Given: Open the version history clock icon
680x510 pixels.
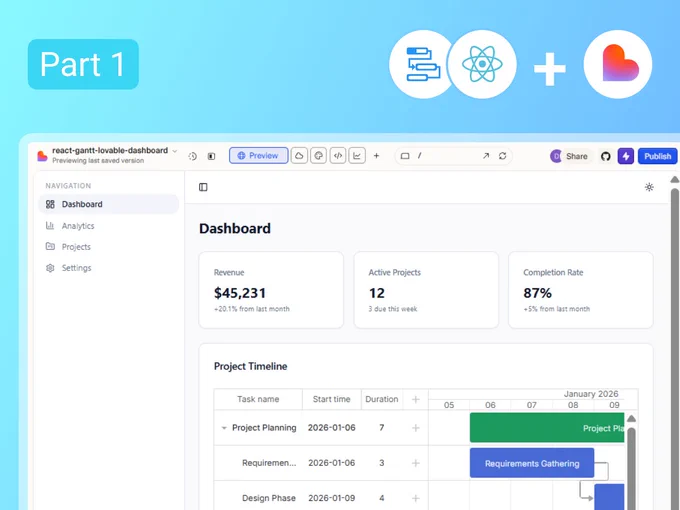Looking at the screenshot, I should 193,156.
